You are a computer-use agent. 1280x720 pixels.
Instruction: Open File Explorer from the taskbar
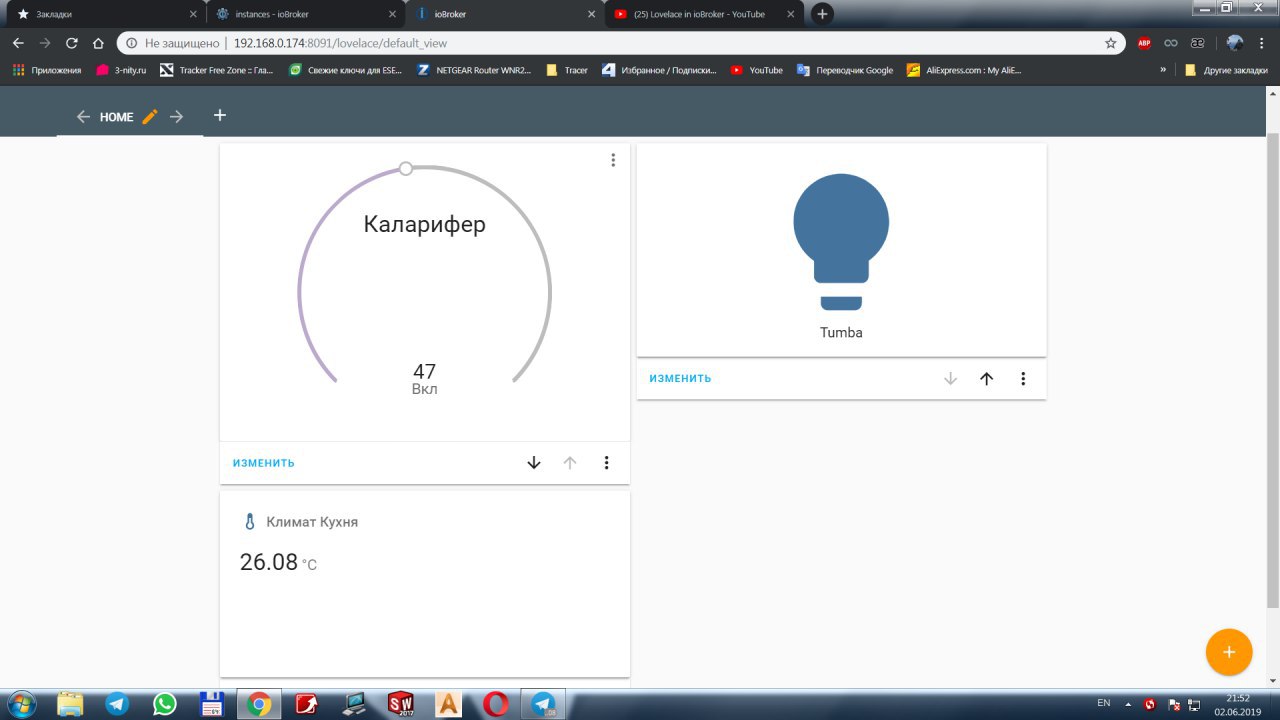70,704
